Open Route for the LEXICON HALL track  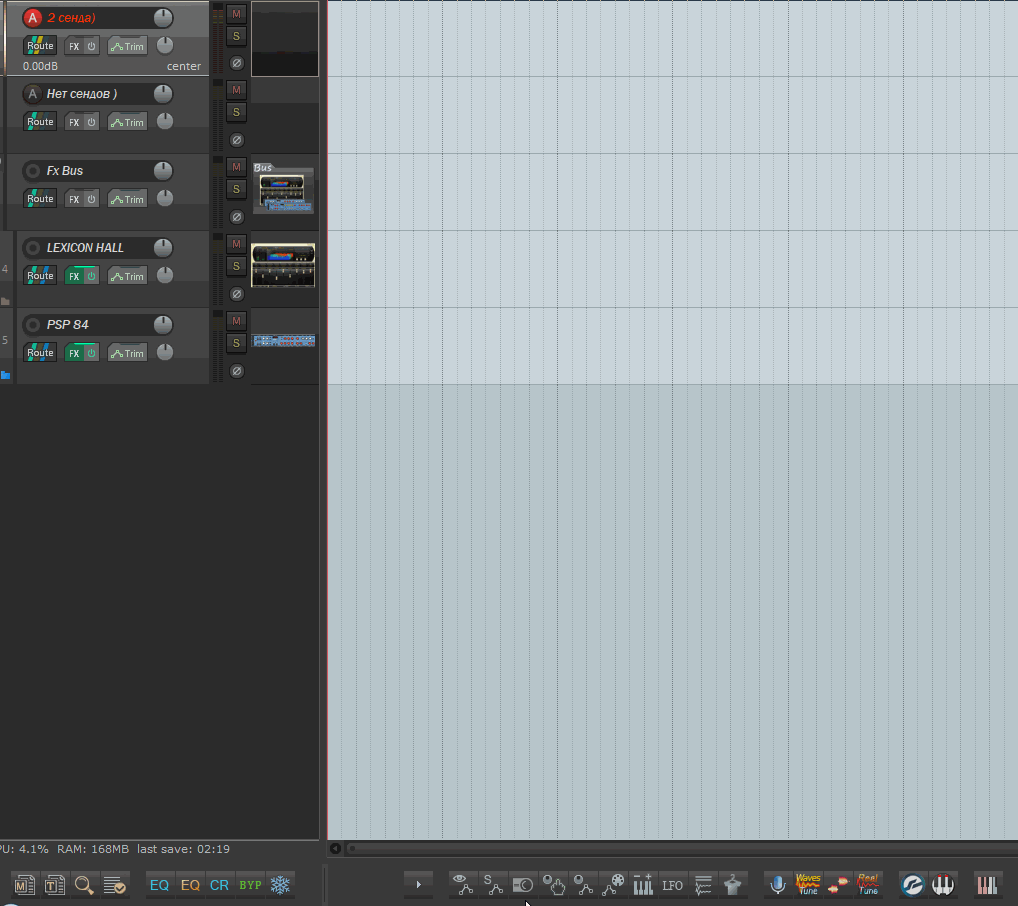pyautogui.click(x=40, y=275)
